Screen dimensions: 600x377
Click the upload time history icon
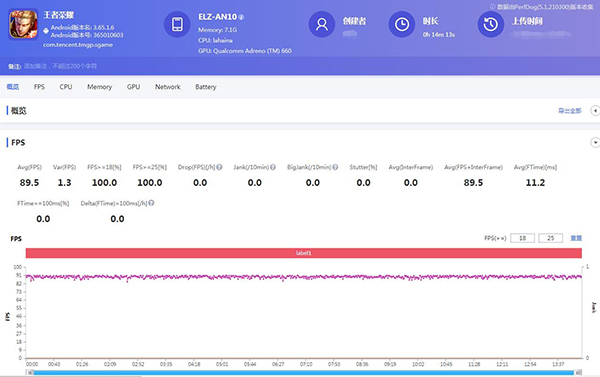pyautogui.click(x=491, y=24)
